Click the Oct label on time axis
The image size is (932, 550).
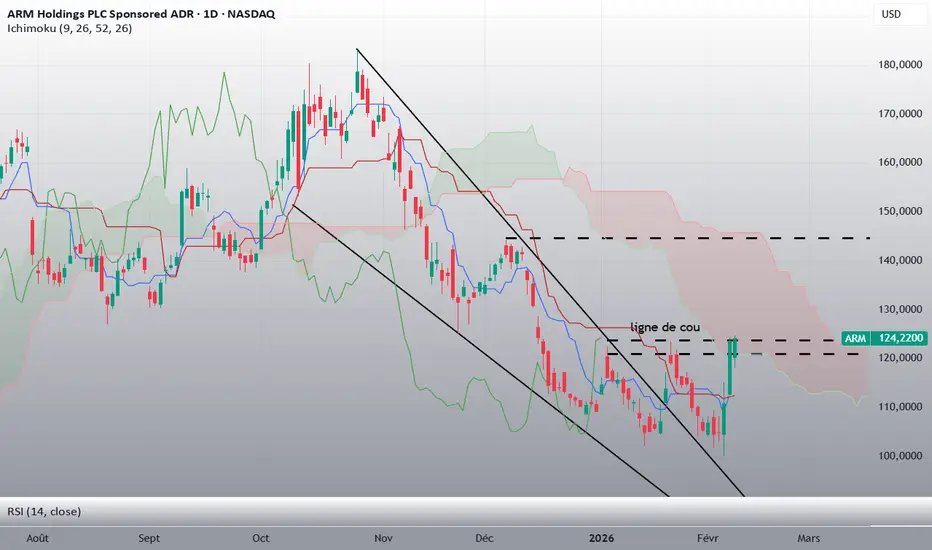[260, 538]
